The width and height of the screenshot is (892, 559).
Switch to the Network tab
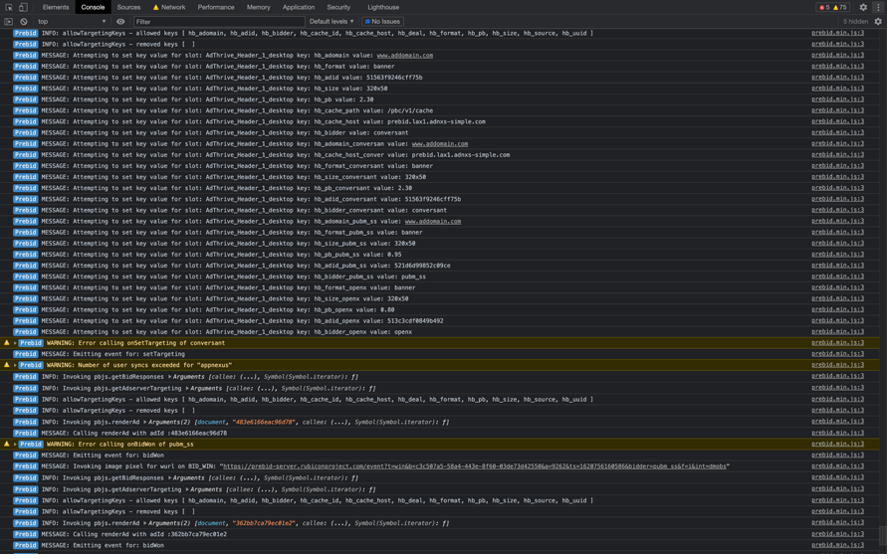(172, 7)
